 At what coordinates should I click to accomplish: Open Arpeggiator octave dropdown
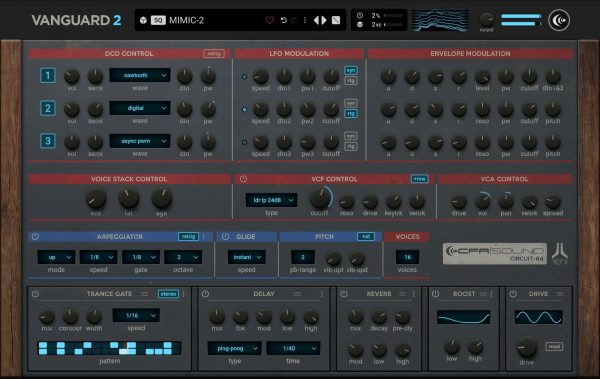click(183, 257)
